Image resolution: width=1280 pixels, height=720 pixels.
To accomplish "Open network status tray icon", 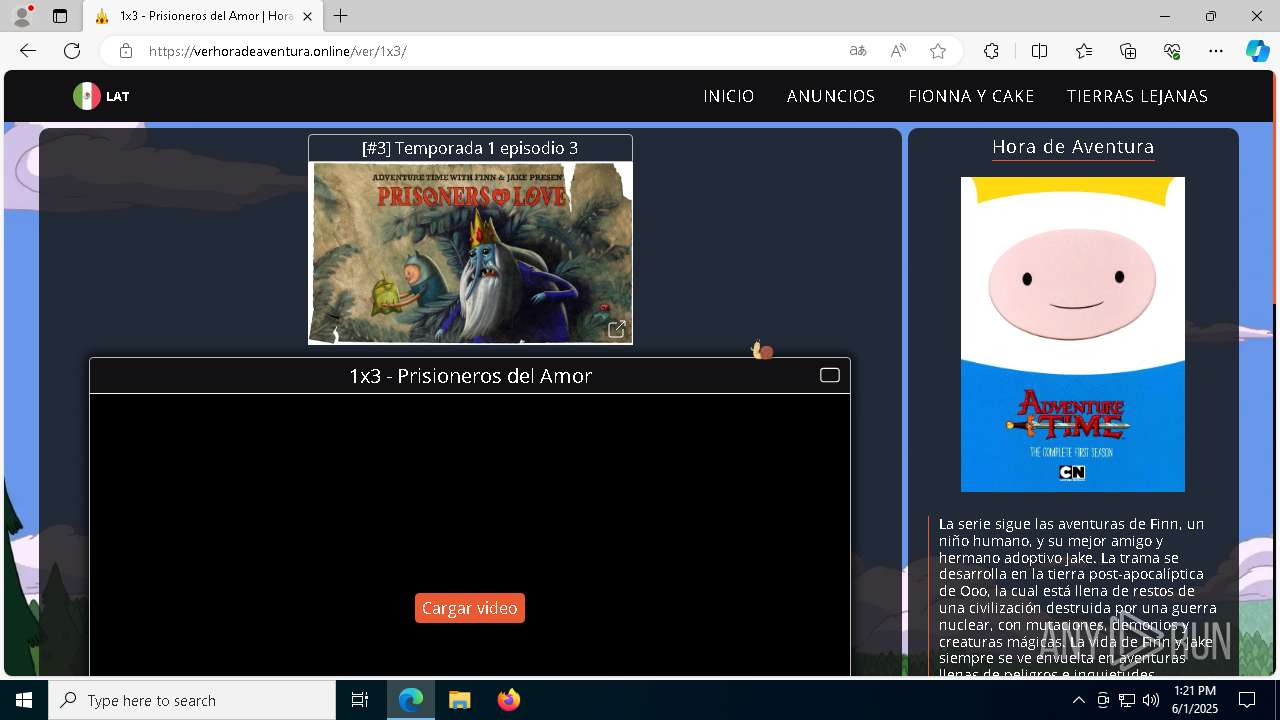I will click(1127, 700).
